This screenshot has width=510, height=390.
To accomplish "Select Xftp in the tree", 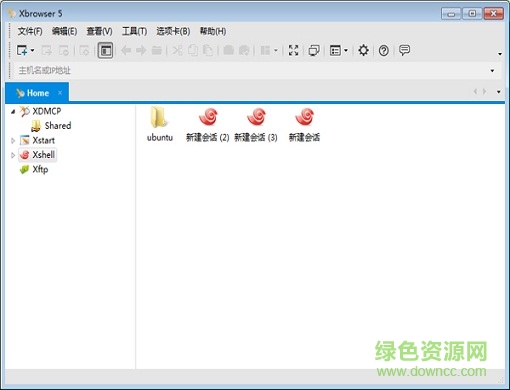I will pos(40,170).
